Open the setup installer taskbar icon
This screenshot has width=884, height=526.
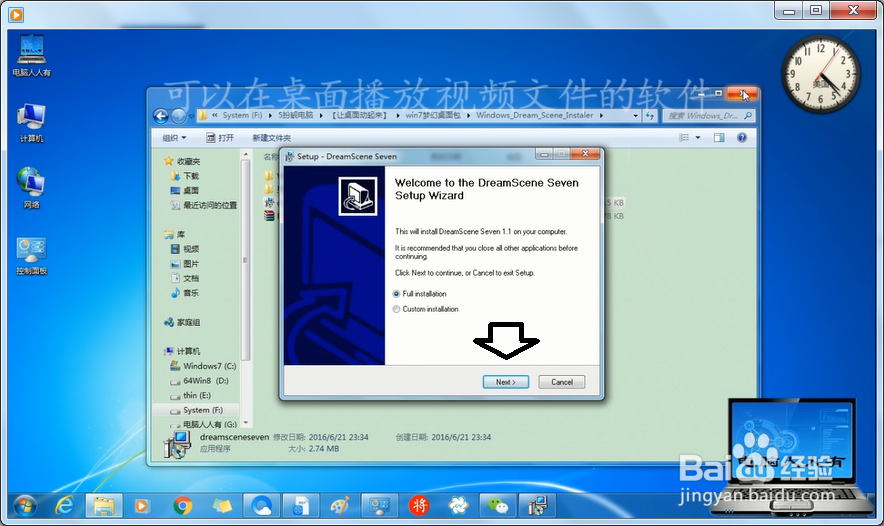coord(537,506)
